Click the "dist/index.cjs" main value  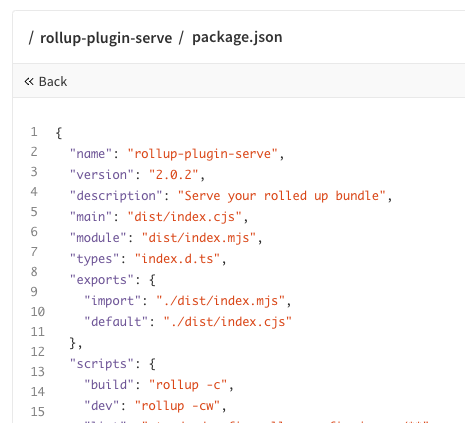[x=185, y=217]
